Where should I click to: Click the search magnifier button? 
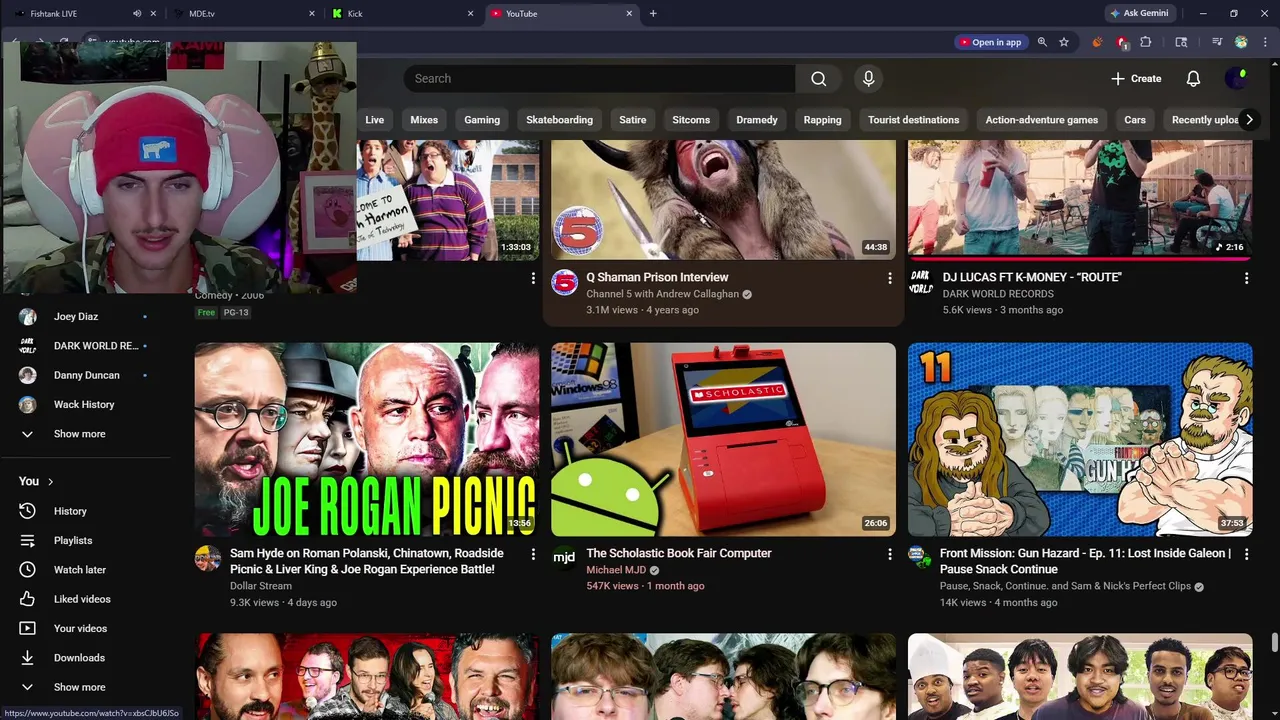pyautogui.click(x=819, y=79)
